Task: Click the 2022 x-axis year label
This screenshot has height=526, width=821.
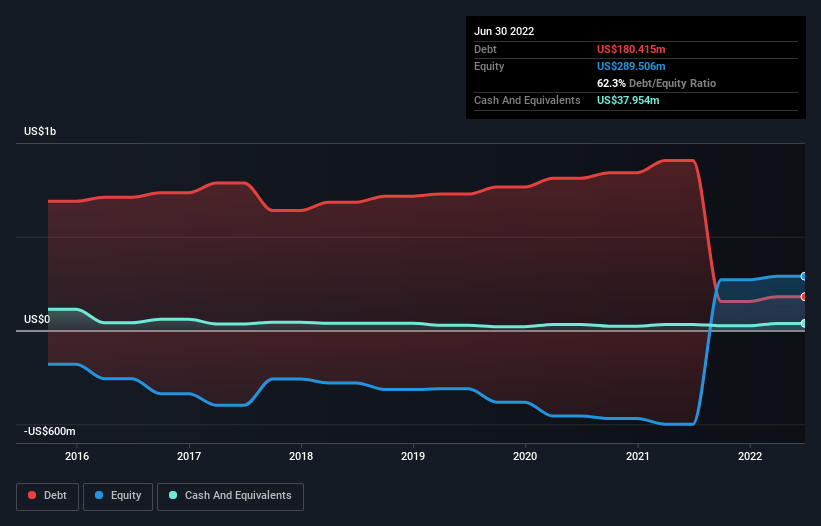Action: pyautogui.click(x=750, y=456)
